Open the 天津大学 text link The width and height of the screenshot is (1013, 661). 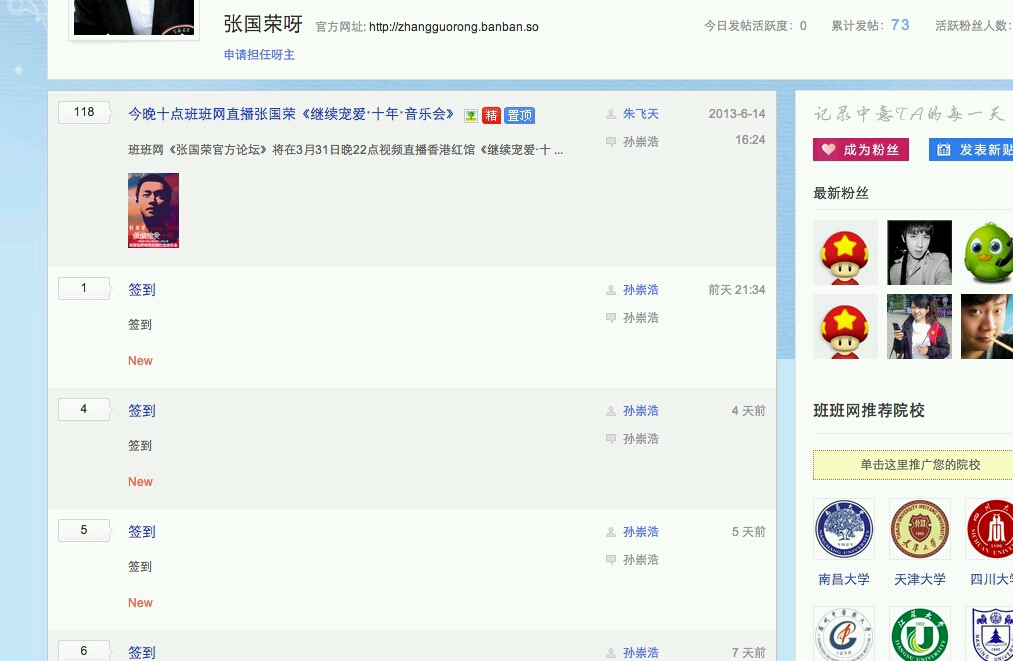pyautogui.click(x=919, y=579)
